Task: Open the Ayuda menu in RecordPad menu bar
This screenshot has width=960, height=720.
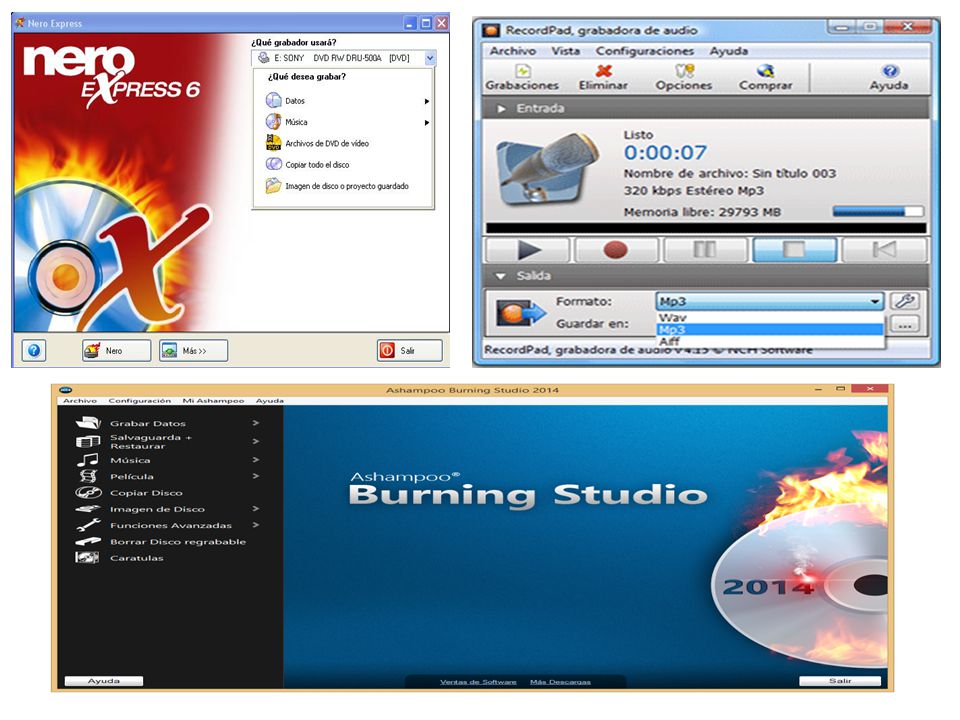Action: 729,51
